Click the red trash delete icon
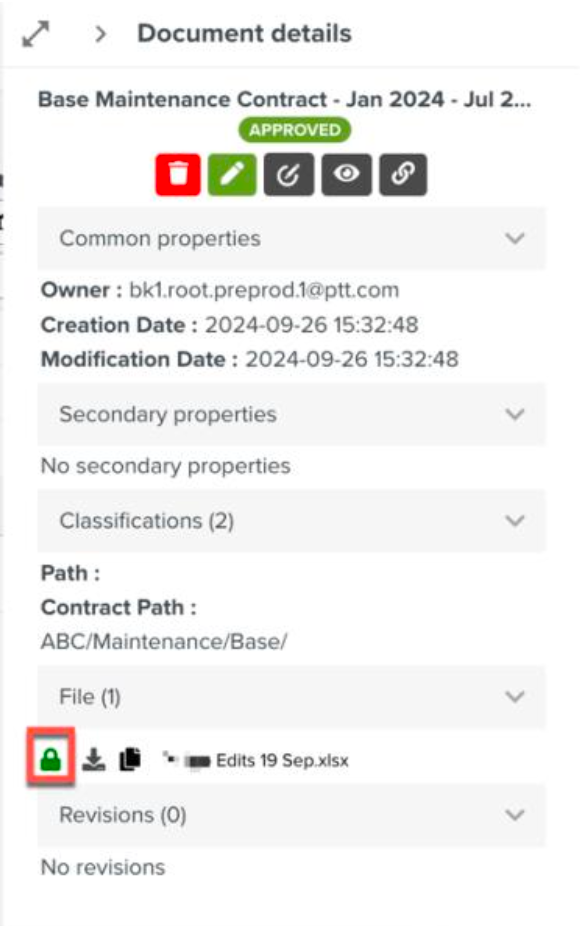The image size is (580, 926). [178, 175]
